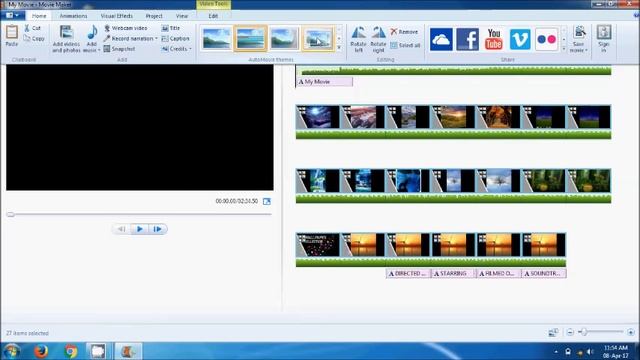Go to the previous frame

(x=121, y=229)
